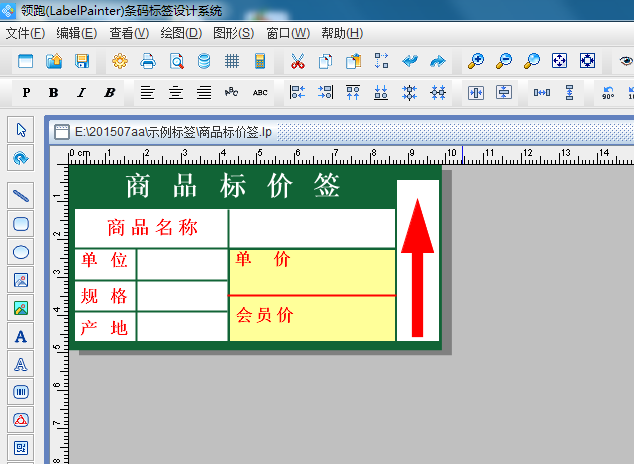Viewport: 634px width, 464px height.
Task: Click the yellow 会员价 price cell
Action: pyautogui.click(x=312, y=318)
